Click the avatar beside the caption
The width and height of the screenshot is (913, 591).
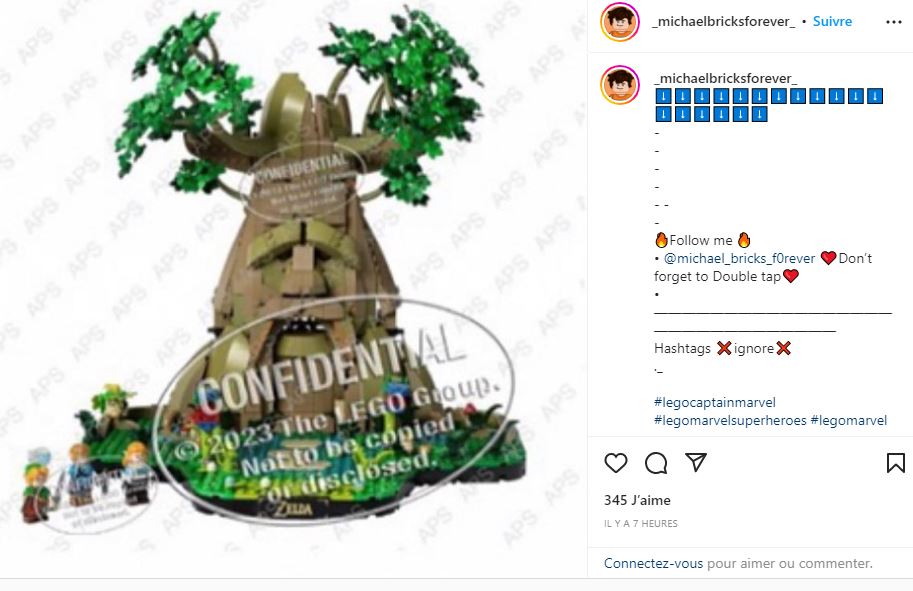(620, 85)
